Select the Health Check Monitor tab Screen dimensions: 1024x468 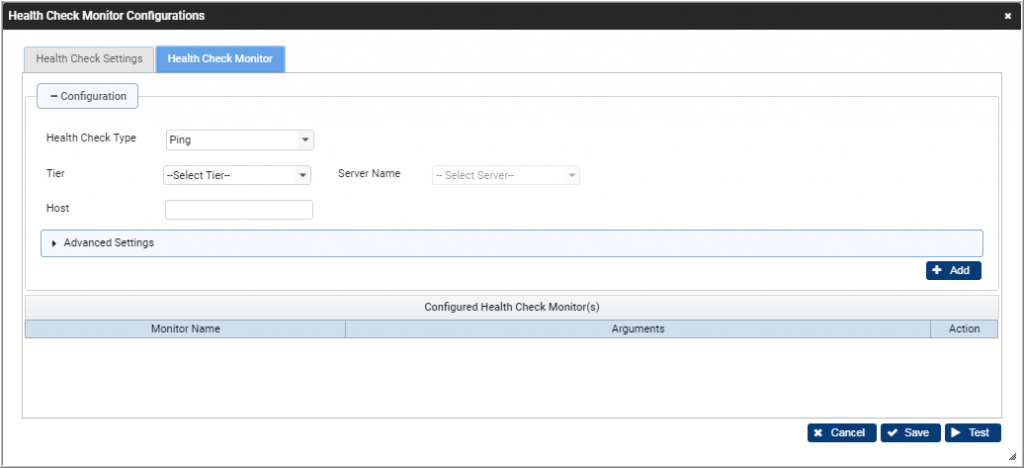coord(220,59)
